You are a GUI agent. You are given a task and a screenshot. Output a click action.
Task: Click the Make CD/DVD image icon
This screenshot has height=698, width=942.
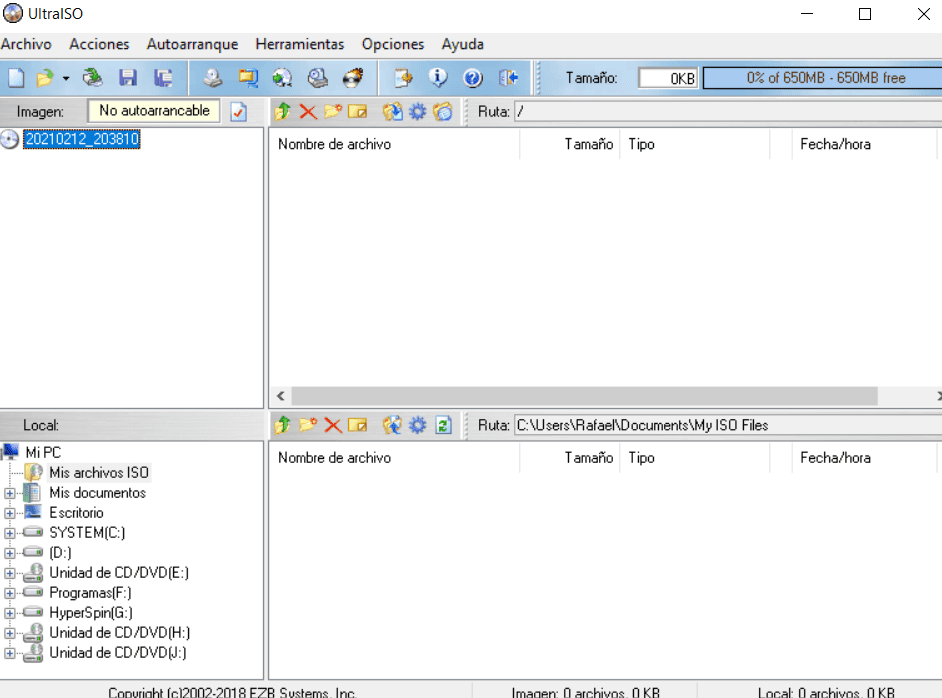pos(212,77)
